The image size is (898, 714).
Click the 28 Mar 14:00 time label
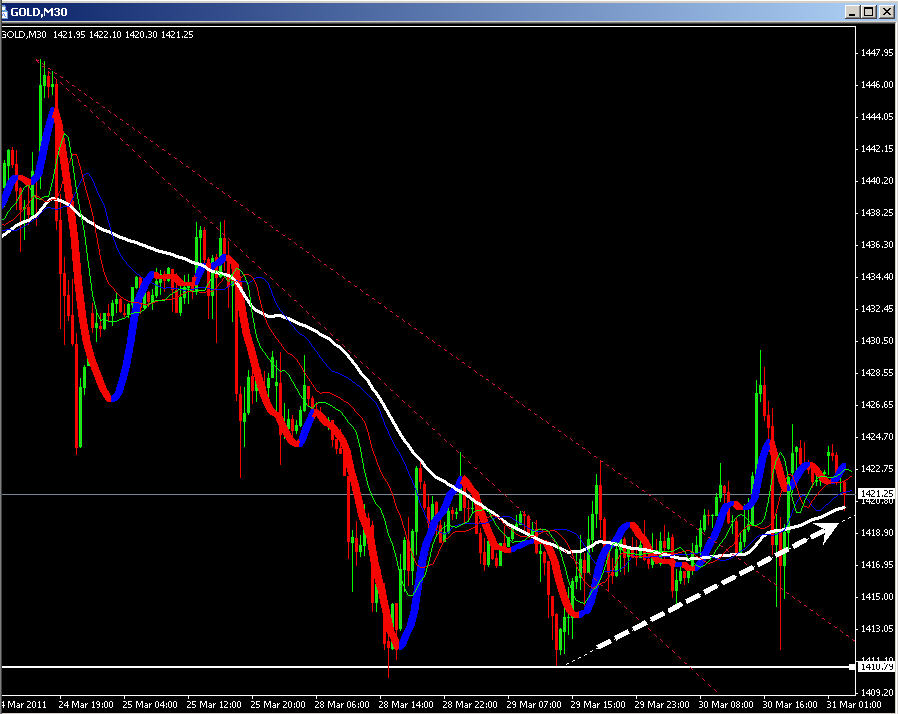tap(406, 705)
